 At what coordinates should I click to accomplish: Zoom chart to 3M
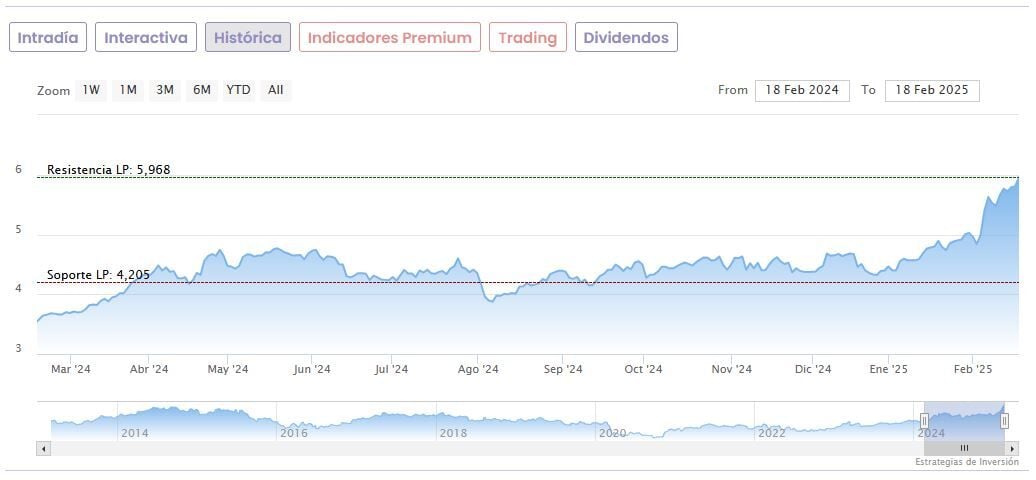pos(165,90)
